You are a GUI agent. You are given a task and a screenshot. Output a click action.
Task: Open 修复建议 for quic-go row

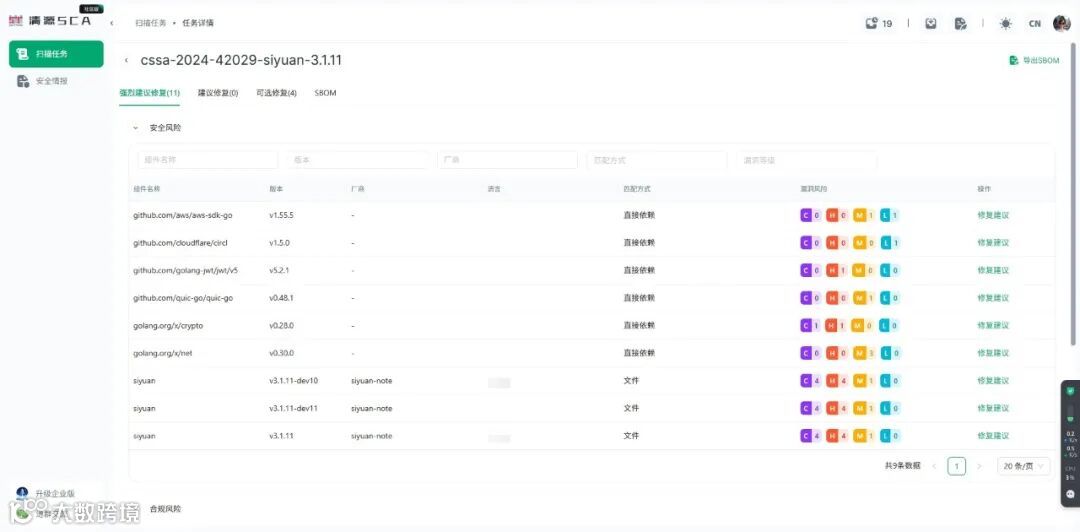coord(993,298)
